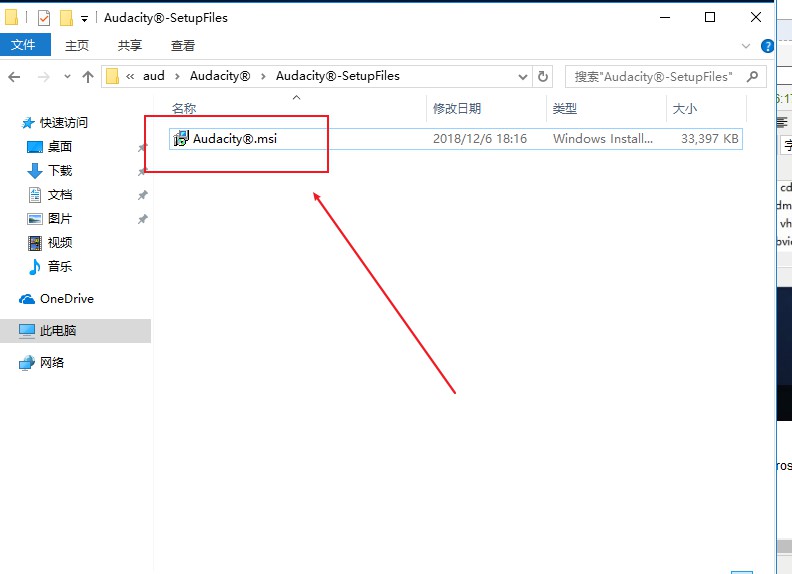This screenshot has height=574, width=792.
Task: Expand the ribbon with the chevron
Action: pyautogui.click(x=746, y=46)
